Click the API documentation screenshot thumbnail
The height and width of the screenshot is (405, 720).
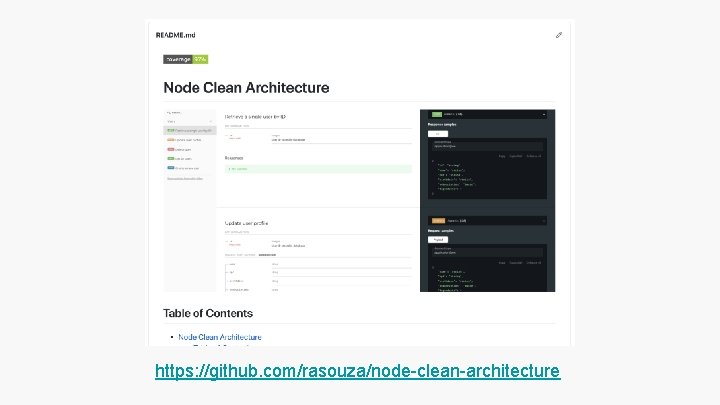pyautogui.click(x=359, y=200)
